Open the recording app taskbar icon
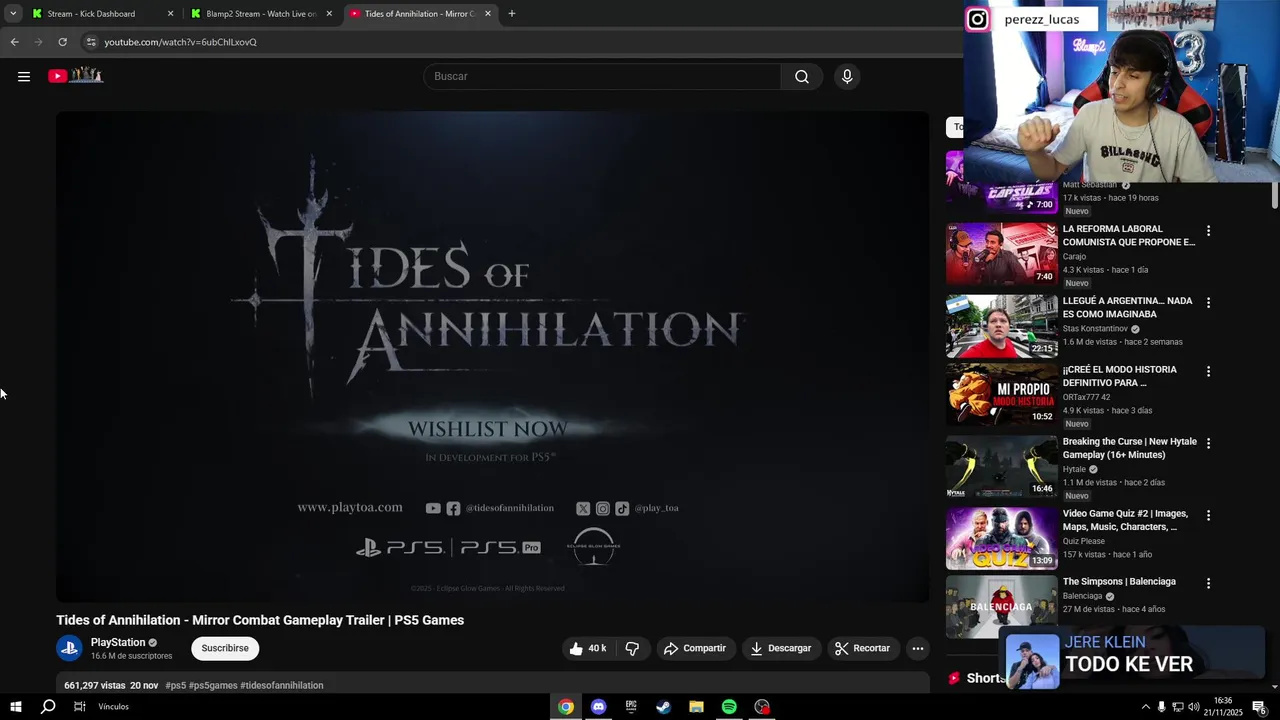This screenshot has width=1280, height=720. (762, 707)
